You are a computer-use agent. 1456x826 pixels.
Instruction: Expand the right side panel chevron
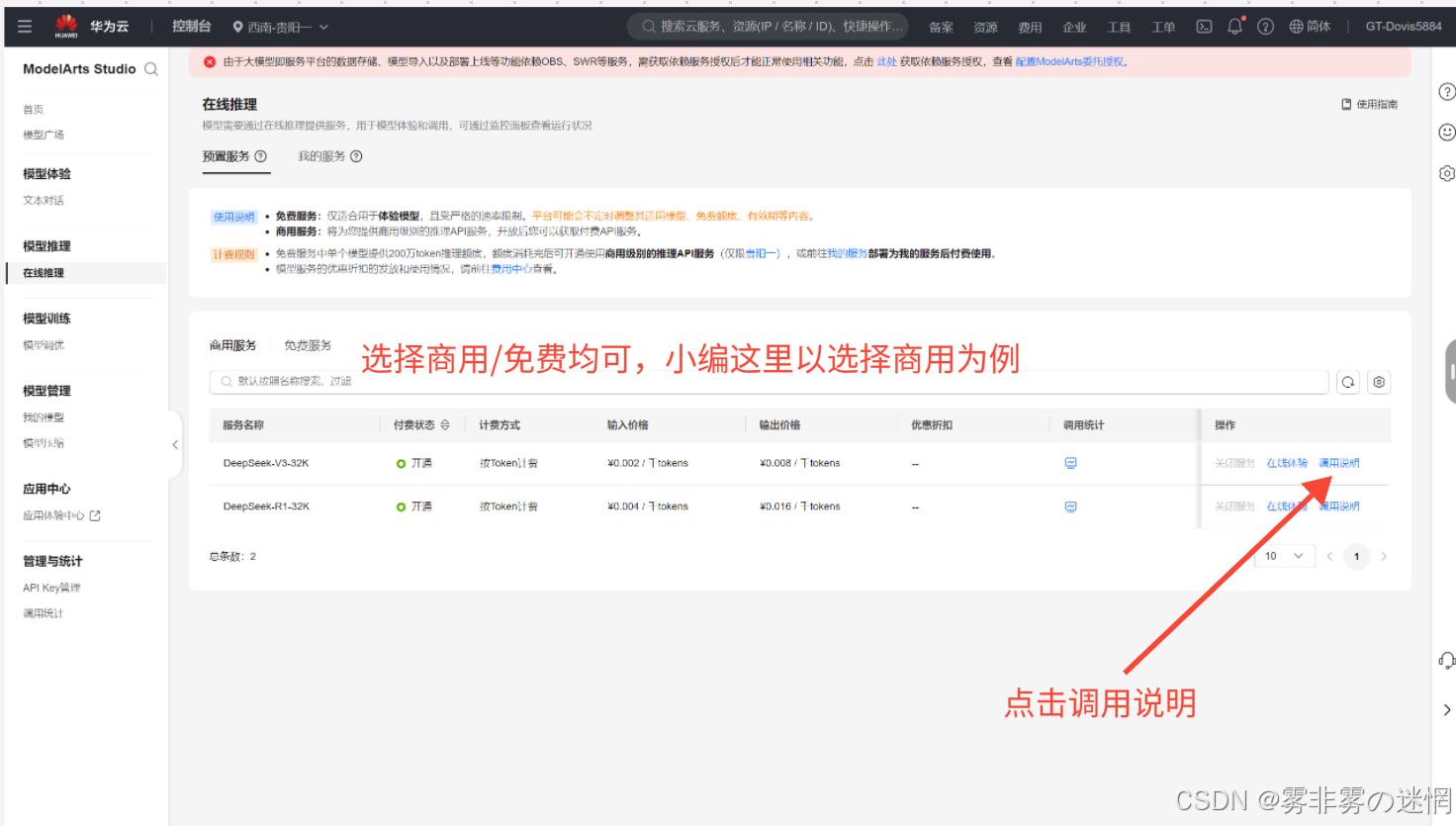point(1447,709)
